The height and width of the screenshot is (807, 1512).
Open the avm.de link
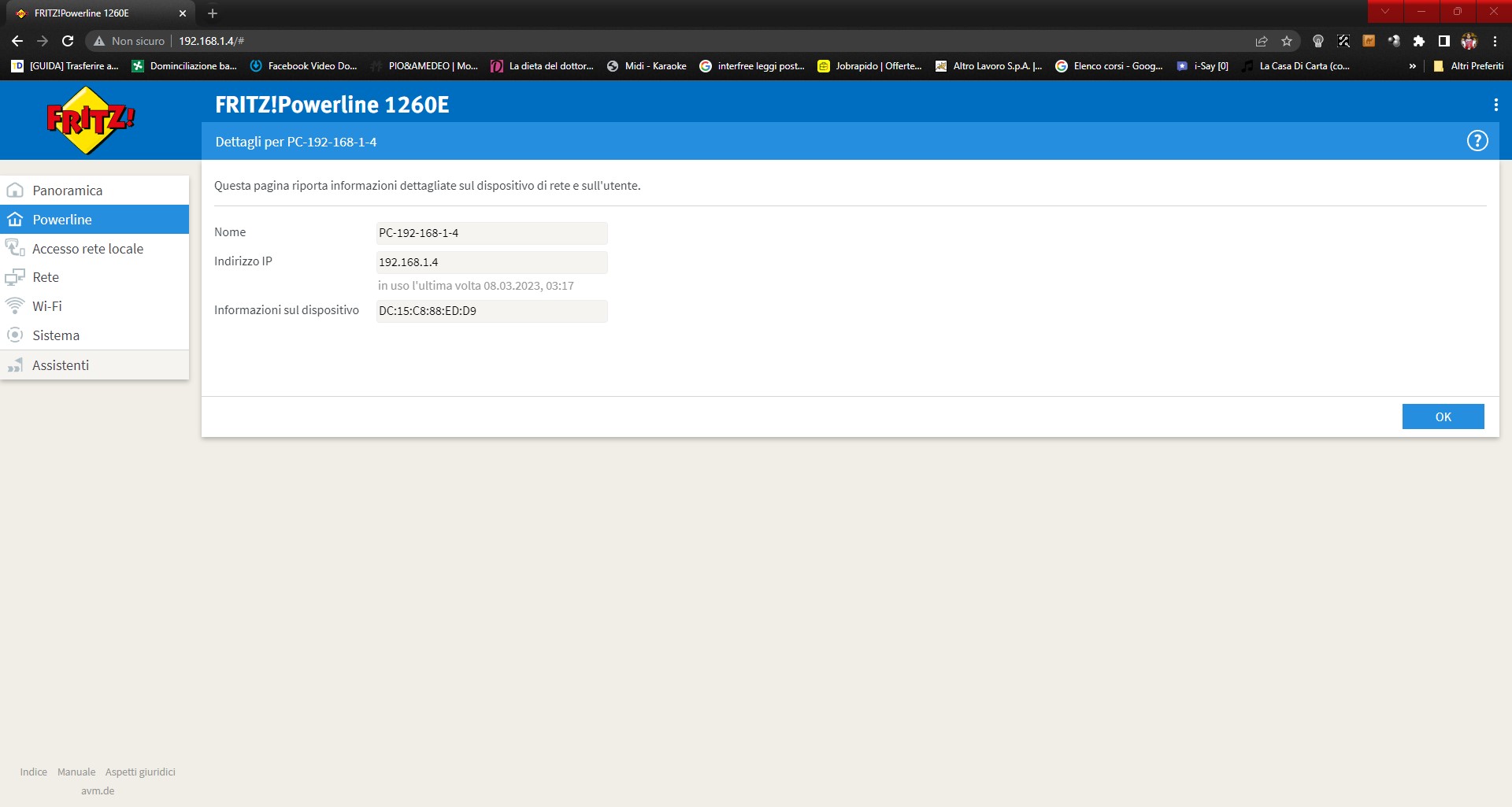tap(98, 791)
